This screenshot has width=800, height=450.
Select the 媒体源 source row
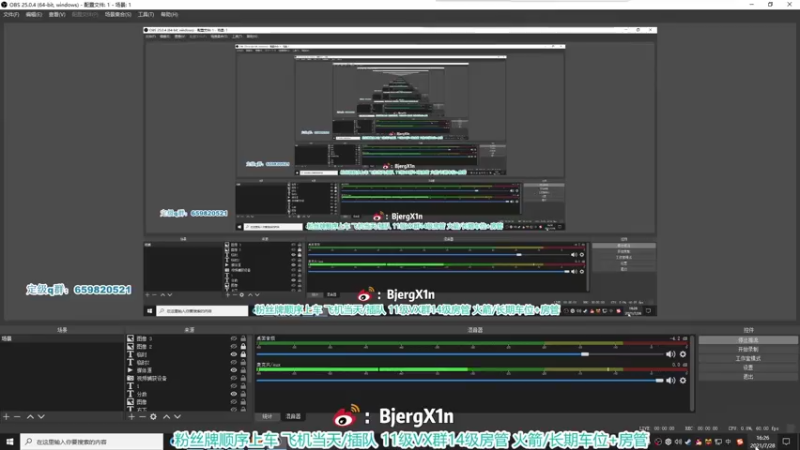(x=187, y=370)
